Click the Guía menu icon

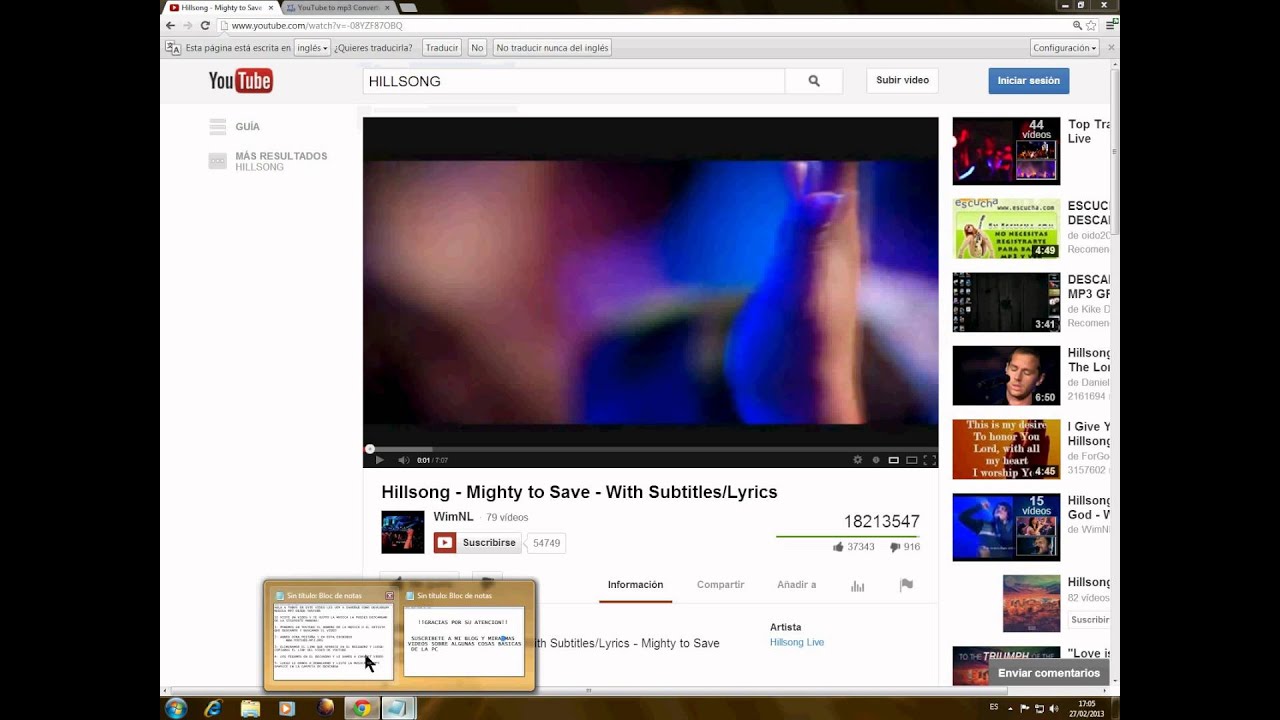(x=217, y=127)
